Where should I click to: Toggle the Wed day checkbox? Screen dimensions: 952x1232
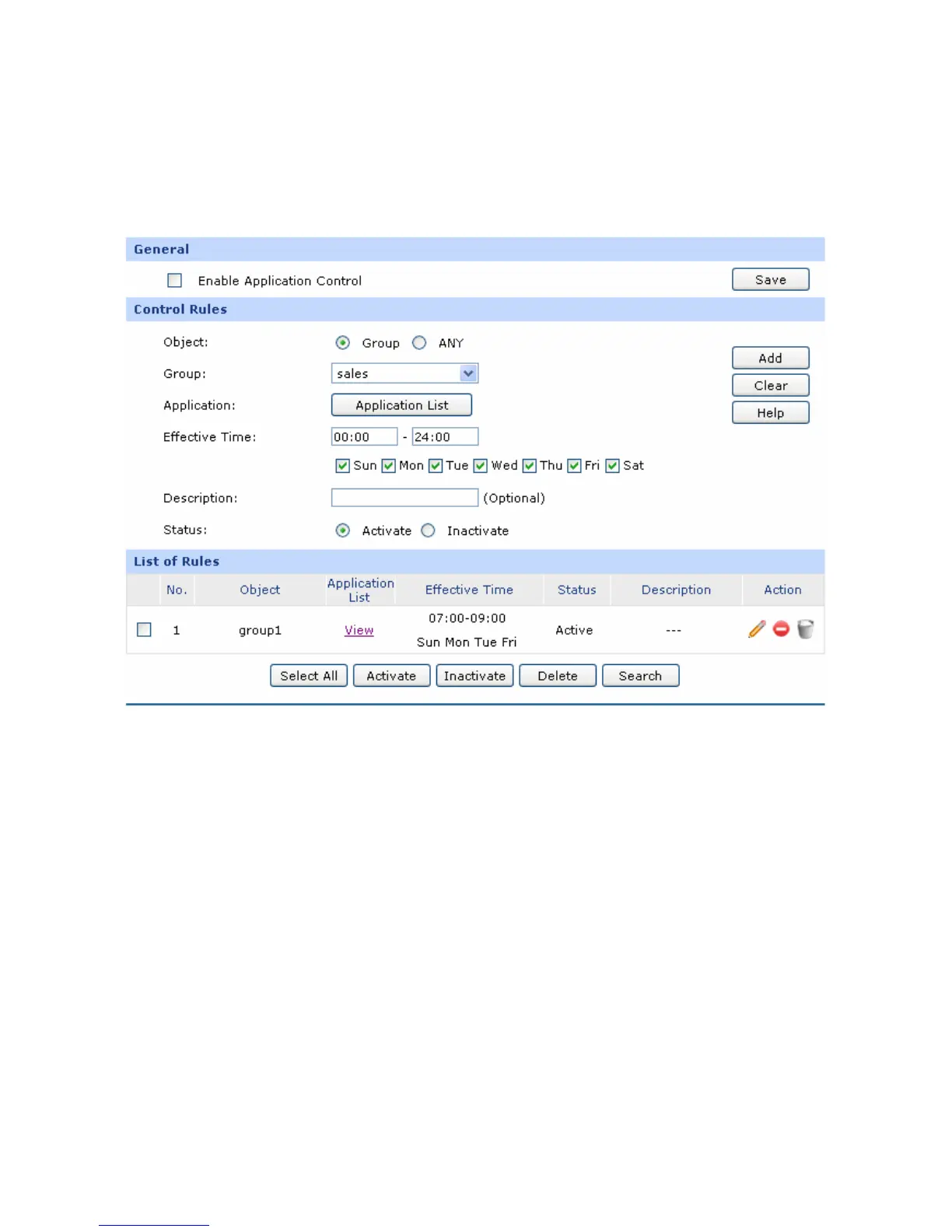(x=480, y=465)
